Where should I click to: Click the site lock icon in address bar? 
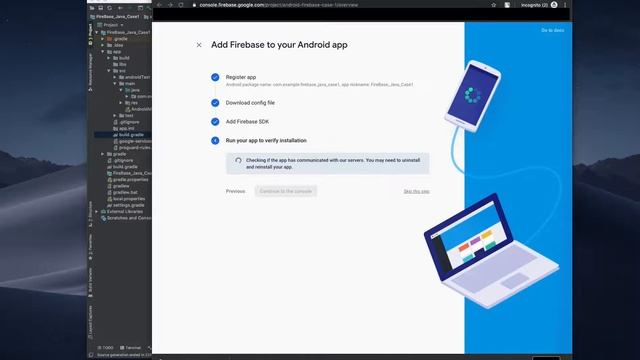pyautogui.click(x=194, y=5)
